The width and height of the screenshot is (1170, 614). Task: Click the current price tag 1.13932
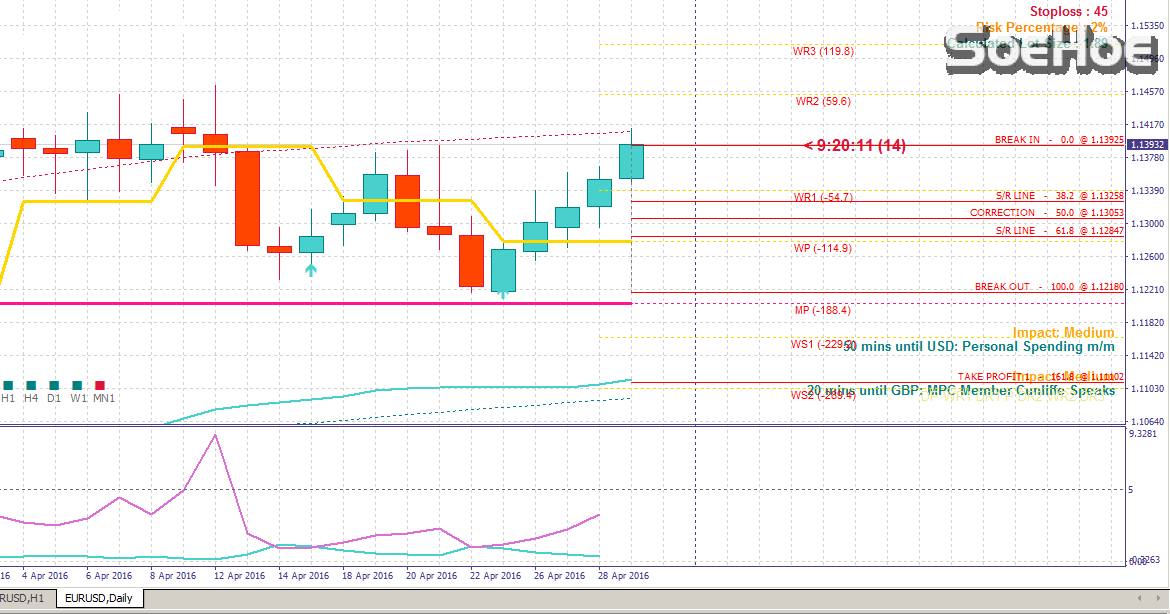pyautogui.click(x=1146, y=146)
